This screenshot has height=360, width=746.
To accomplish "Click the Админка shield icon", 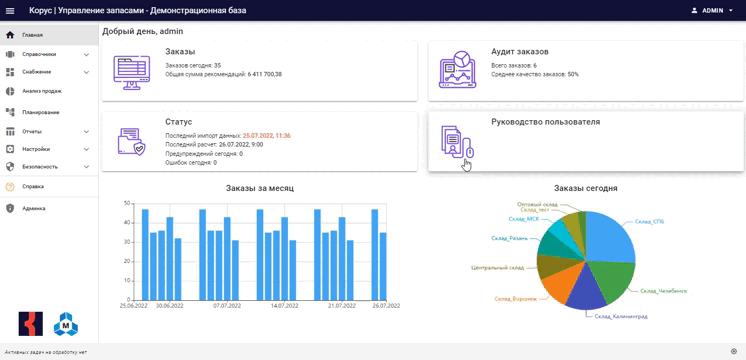I will pos(10,208).
